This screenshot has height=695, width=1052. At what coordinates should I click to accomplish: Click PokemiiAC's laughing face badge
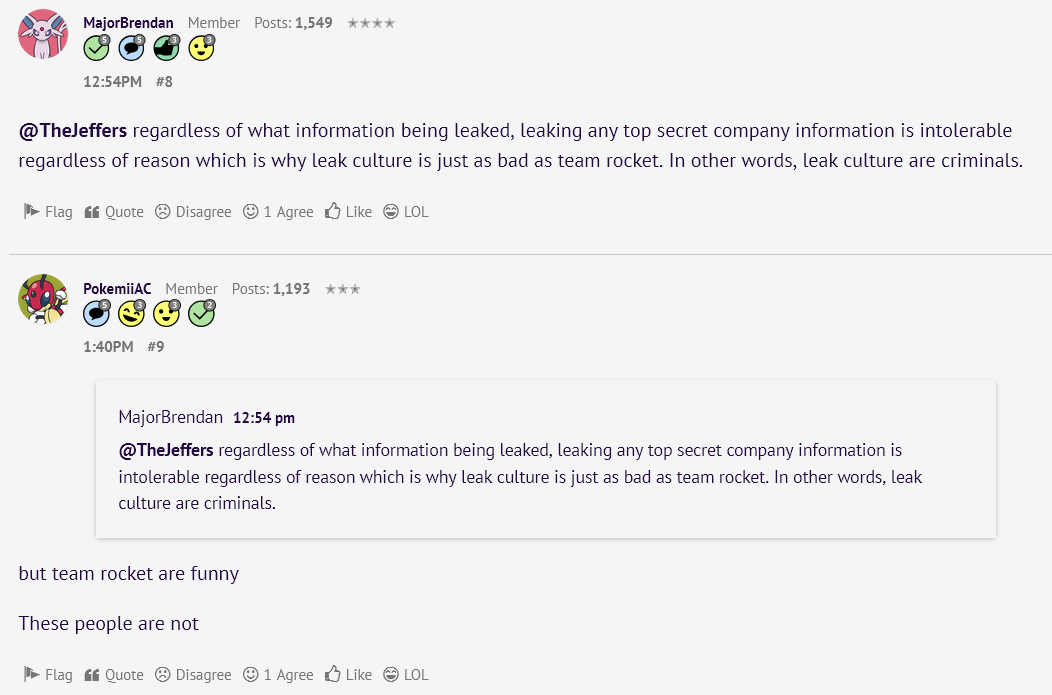(131, 314)
